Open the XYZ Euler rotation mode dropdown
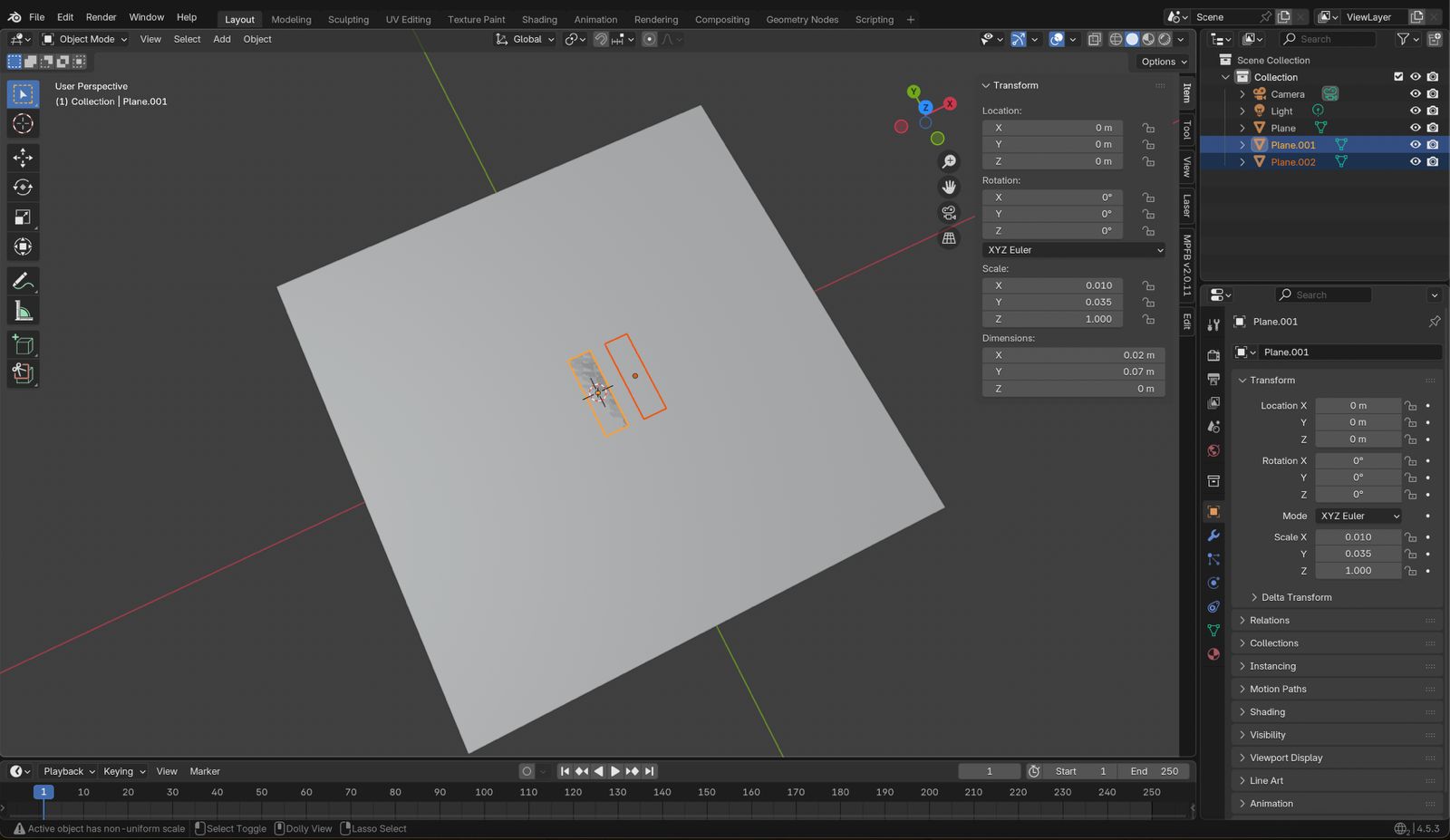 coord(1073,250)
